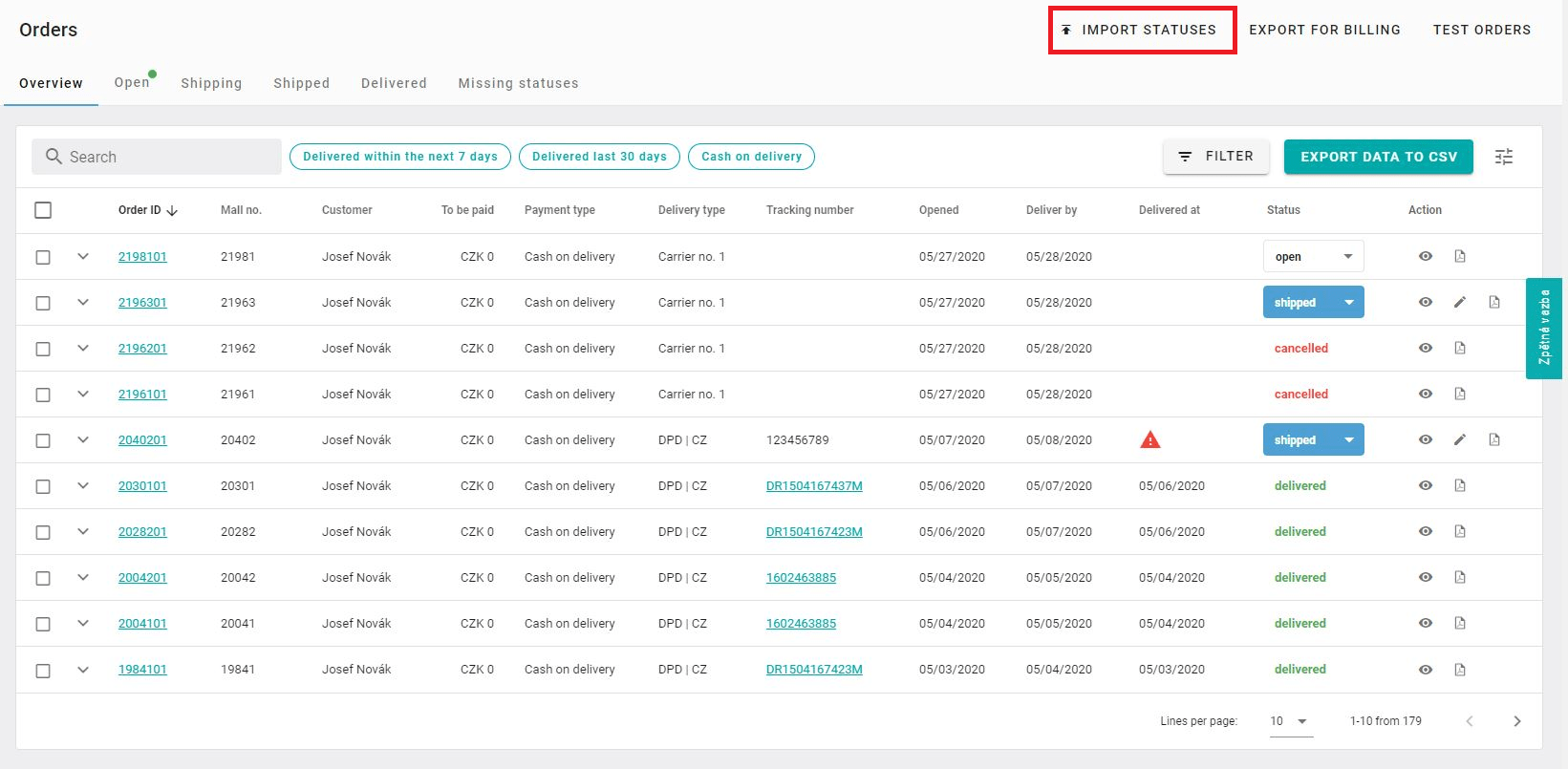
Task: Edit order 2196301 with pencil icon
Action: pos(1460,302)
